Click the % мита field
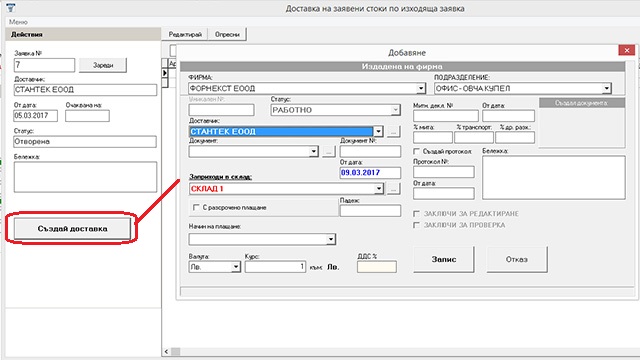The image size is (640, 360). coord(433,138)
